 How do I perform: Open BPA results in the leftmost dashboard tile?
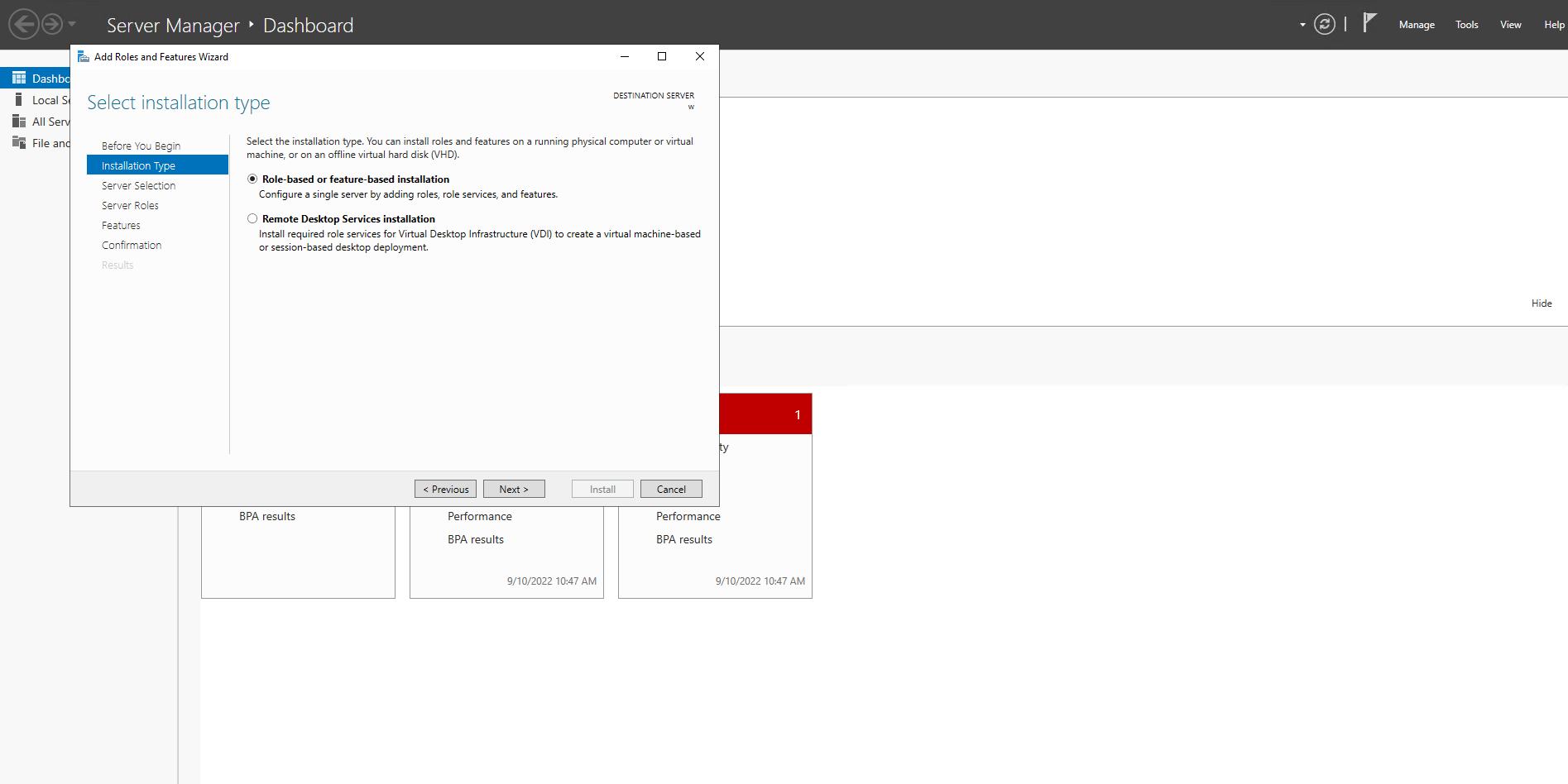[x=267, y=516]
